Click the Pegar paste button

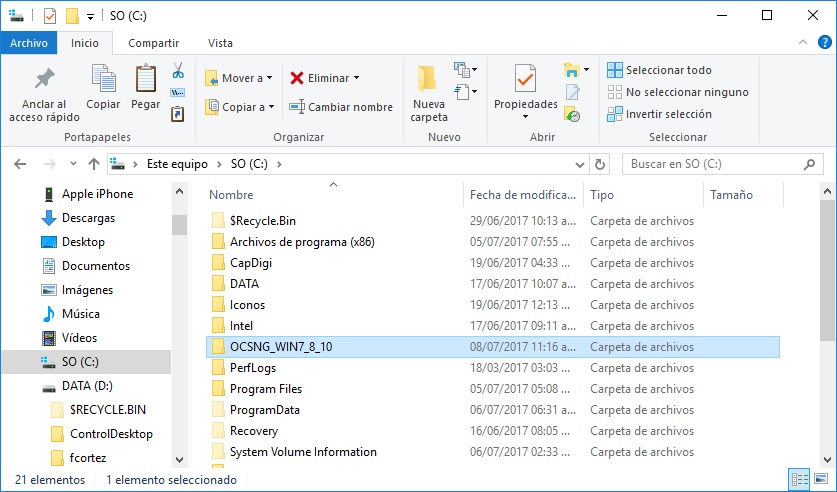tap(145, 88)
